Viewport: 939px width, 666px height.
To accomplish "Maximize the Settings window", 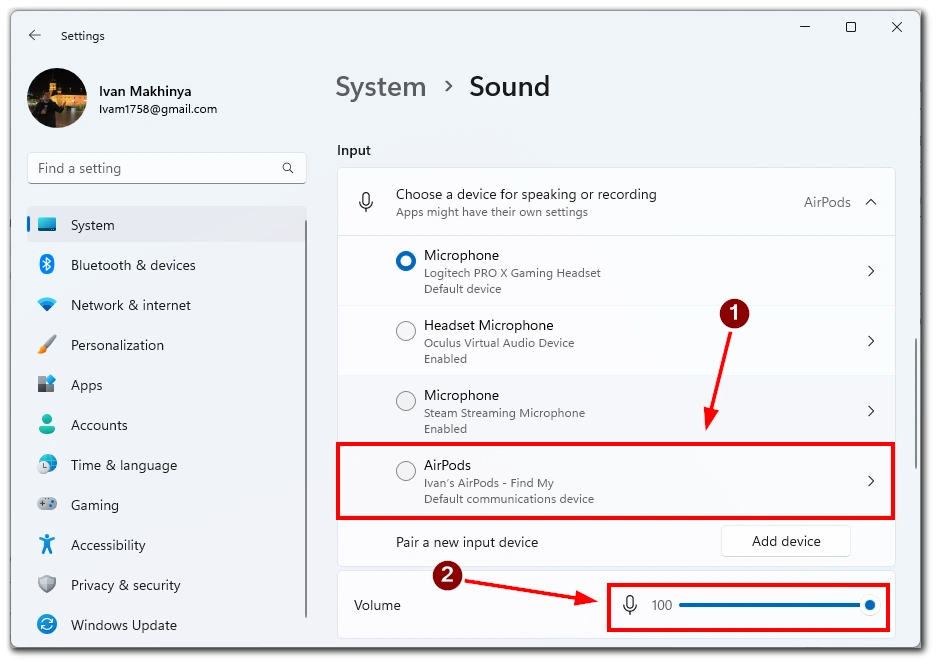I will (850, 27).
